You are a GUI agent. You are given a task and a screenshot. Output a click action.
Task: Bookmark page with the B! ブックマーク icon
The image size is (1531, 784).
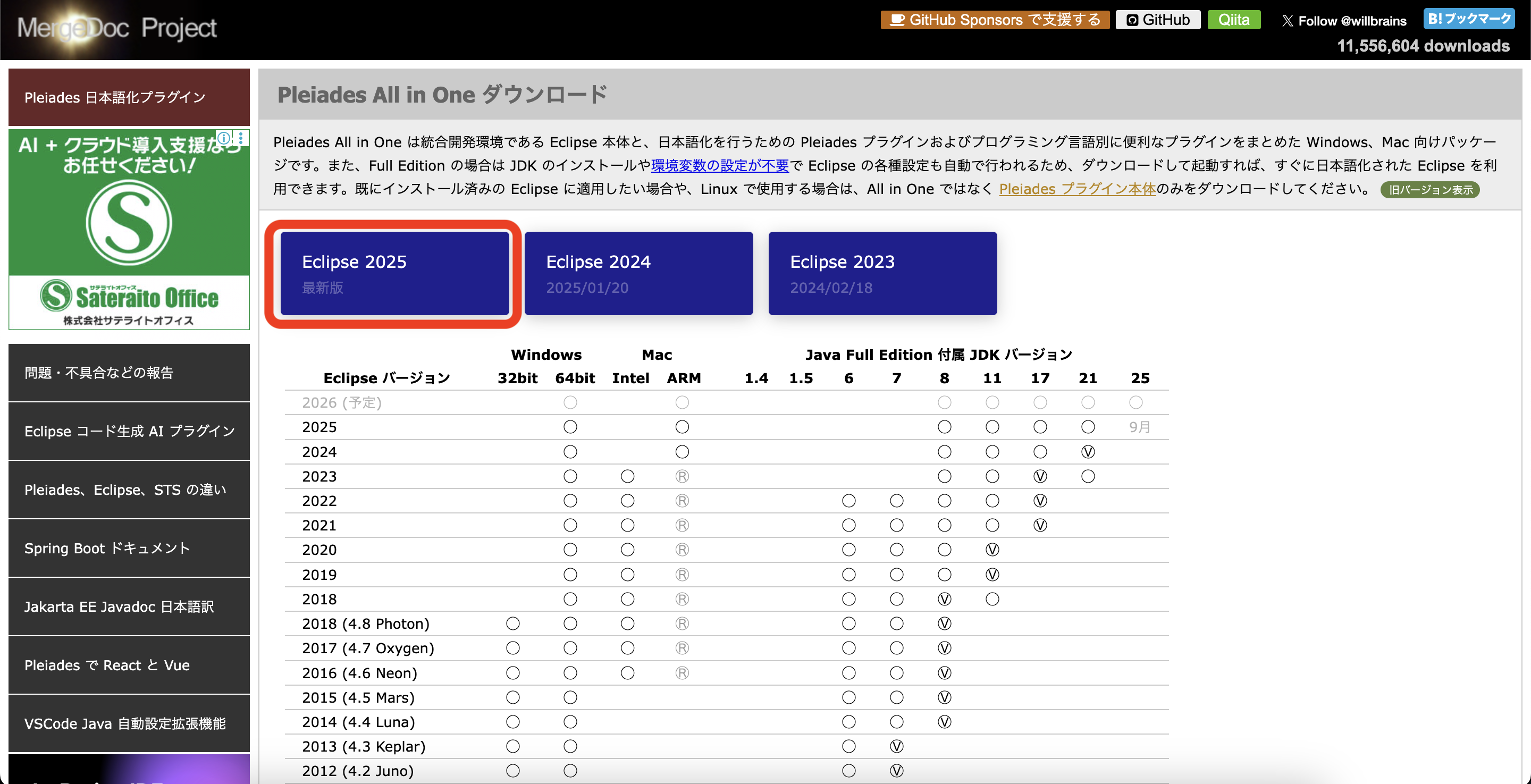[x=1469, y=18]
